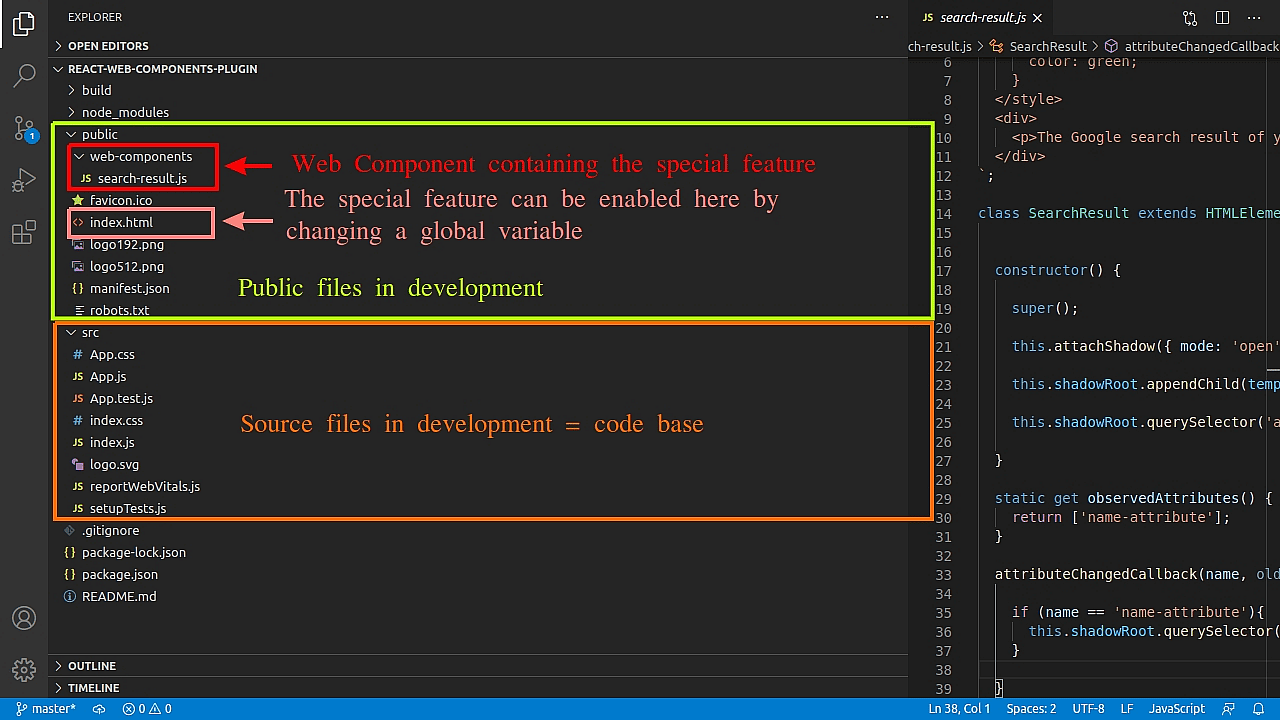Expand the OUTLINE section
Viewport: 1280px width, 720px height.
click(x=92, y=665)
